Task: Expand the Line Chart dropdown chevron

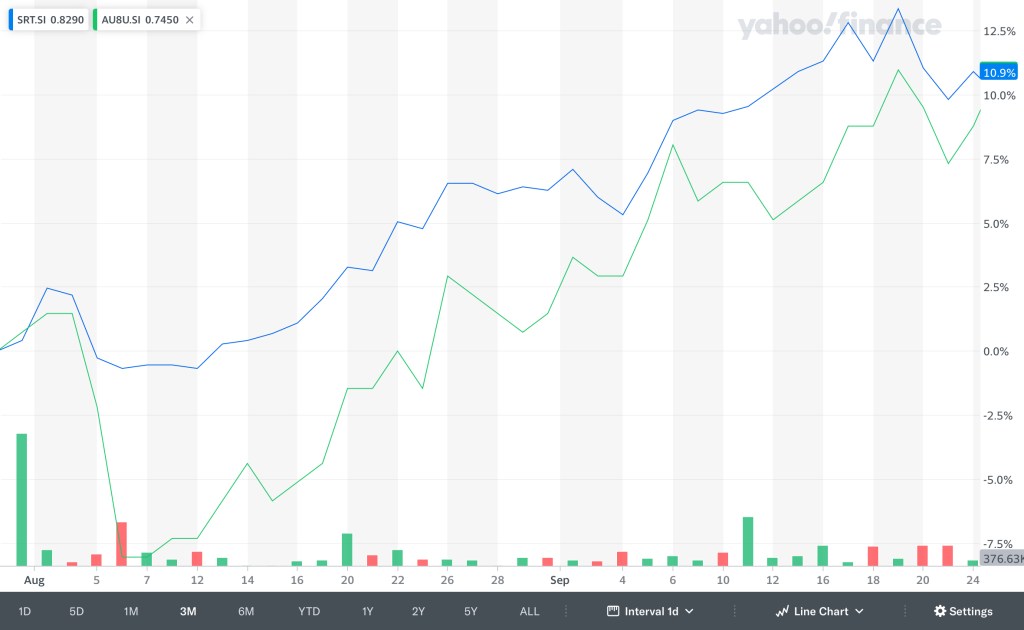Action: click(859, 611)
